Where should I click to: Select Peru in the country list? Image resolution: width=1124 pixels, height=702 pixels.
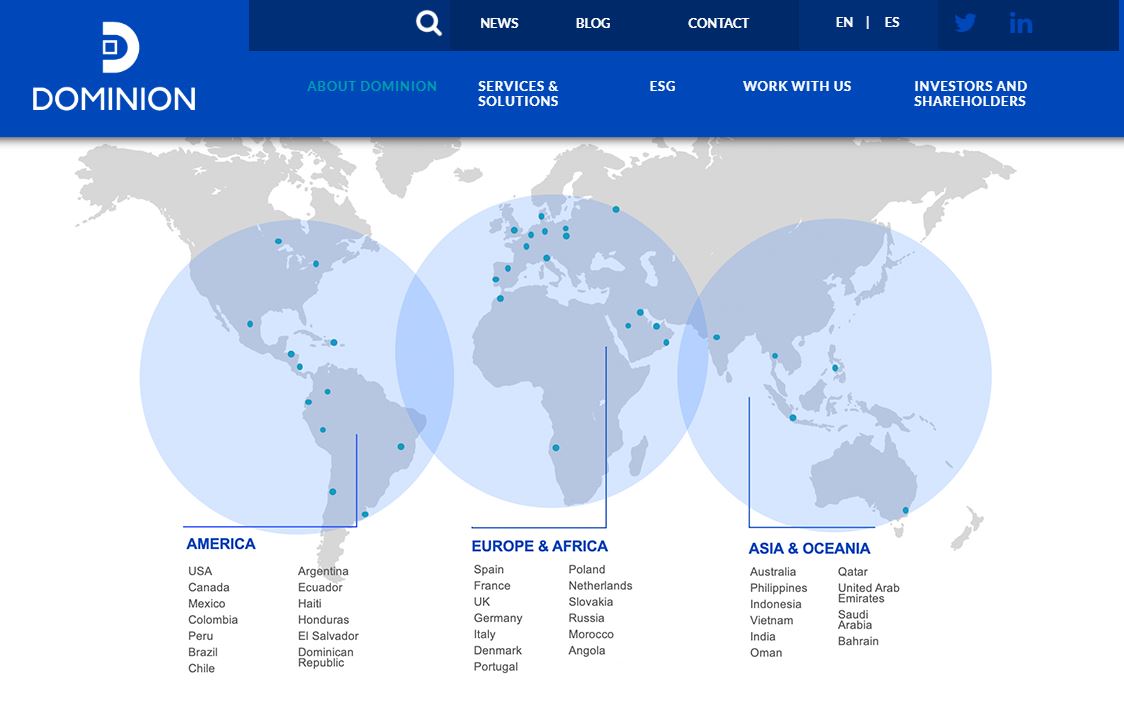pos(201,636)
